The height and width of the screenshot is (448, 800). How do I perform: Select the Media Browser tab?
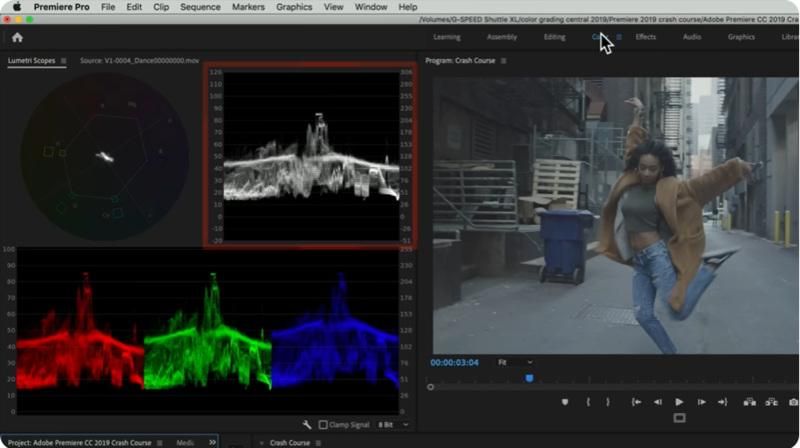tap(185, 443)
